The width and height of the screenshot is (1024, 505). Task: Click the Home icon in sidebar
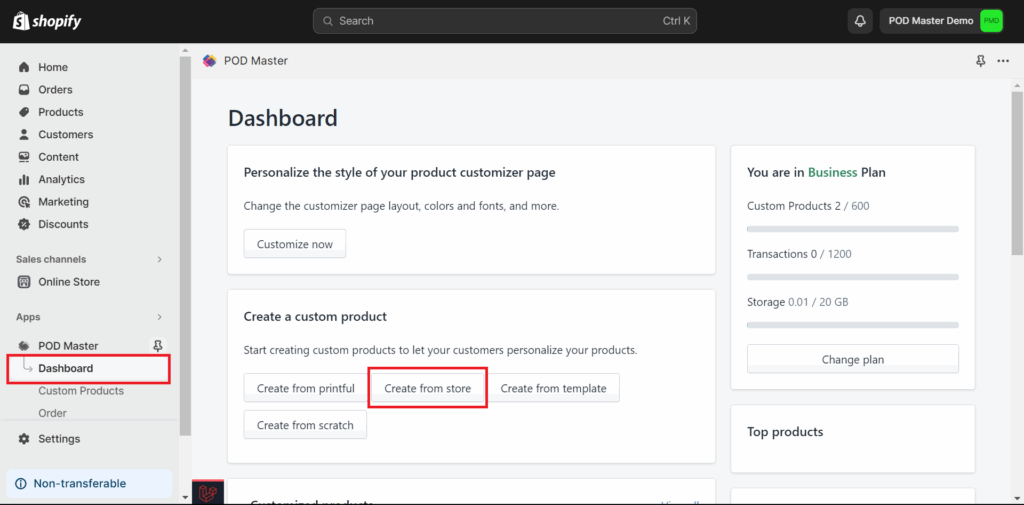pos(24,67)
